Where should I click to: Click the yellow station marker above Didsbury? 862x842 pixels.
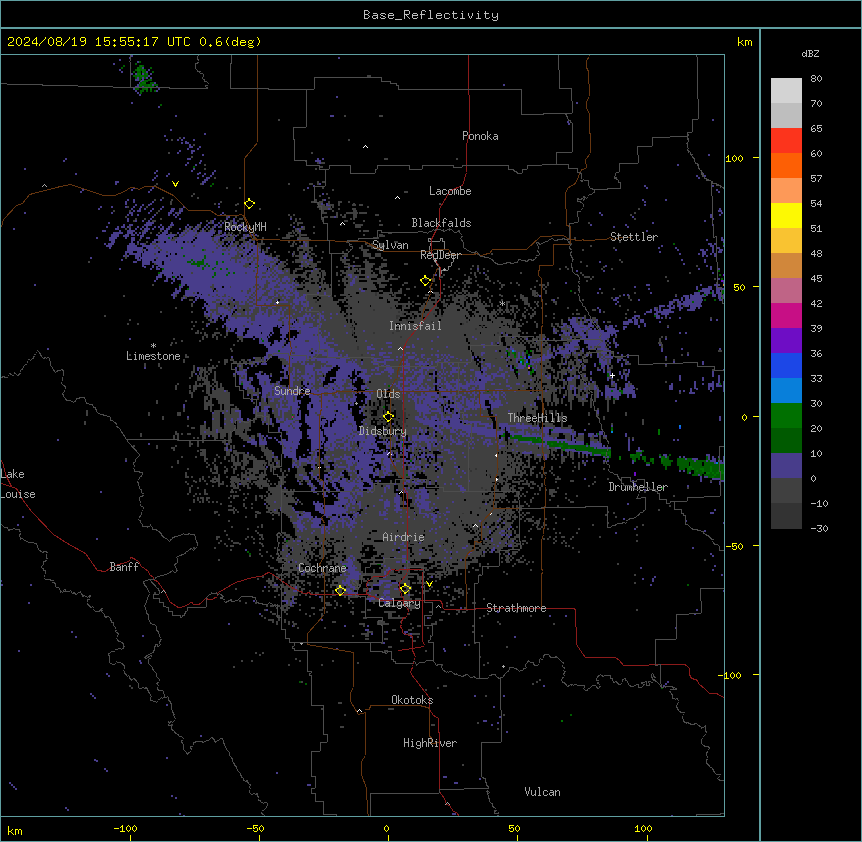(x=388, y=416)
